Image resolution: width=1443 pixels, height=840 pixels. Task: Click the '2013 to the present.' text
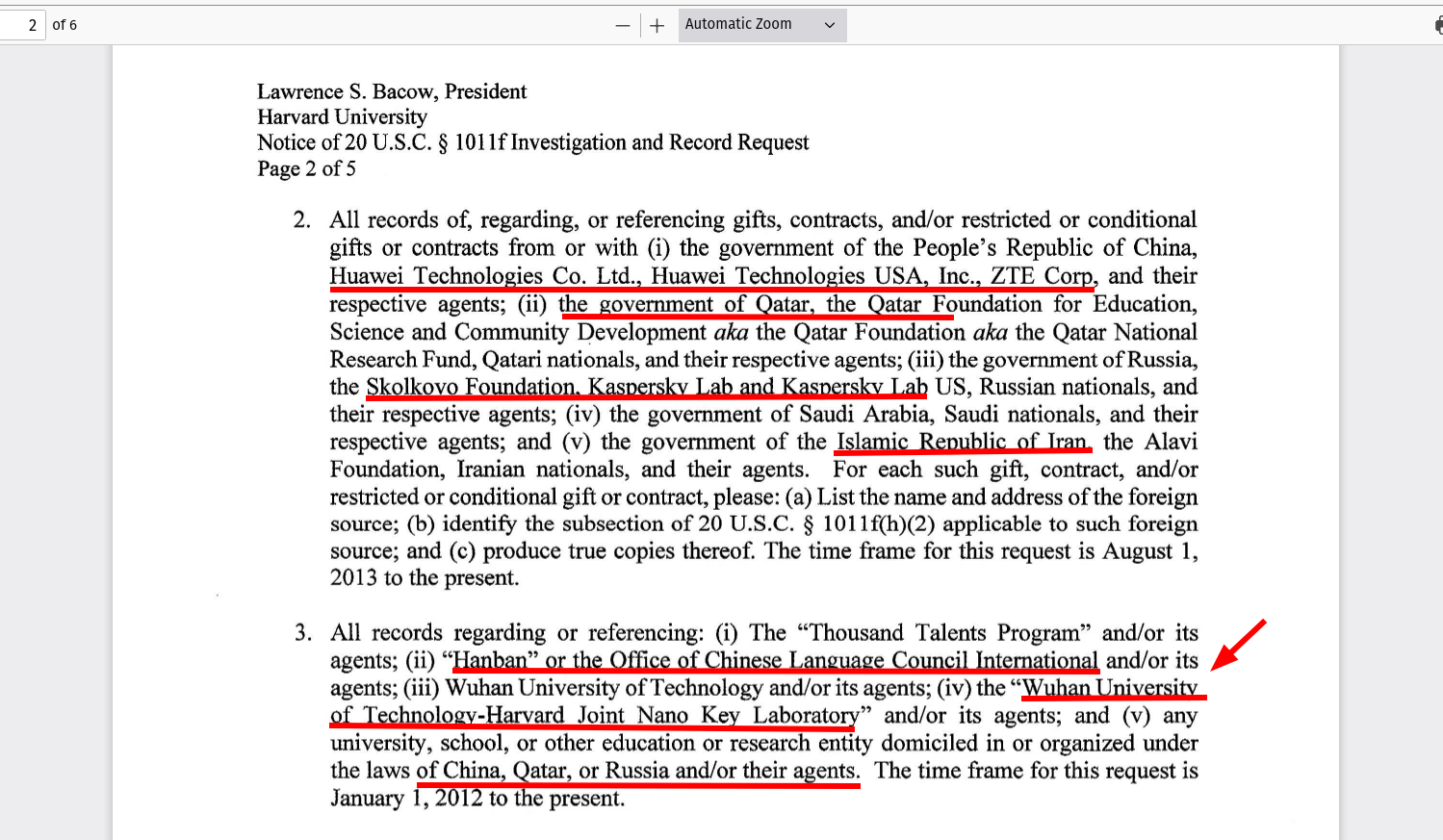[x=425, y=578]
